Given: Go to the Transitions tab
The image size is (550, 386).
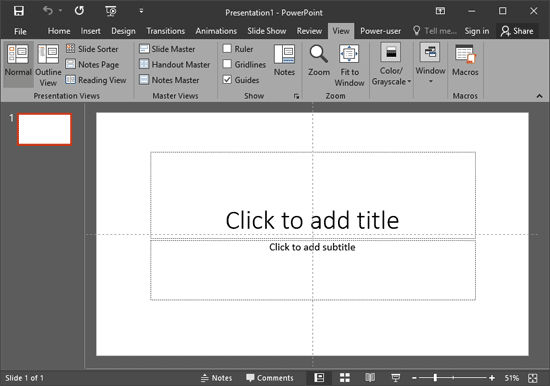Looking at the screenshot, I should tap(166, 31).
